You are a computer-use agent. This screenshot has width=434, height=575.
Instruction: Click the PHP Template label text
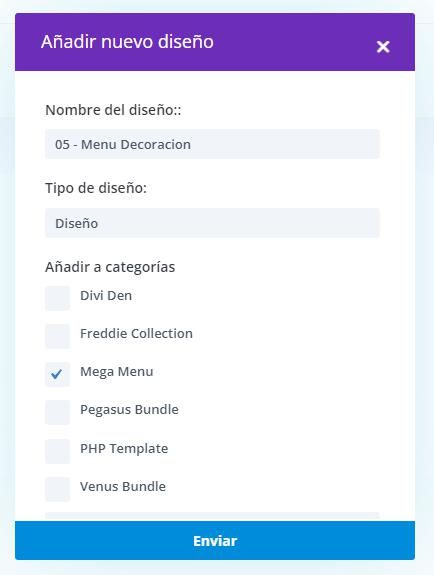click(124, 448)
